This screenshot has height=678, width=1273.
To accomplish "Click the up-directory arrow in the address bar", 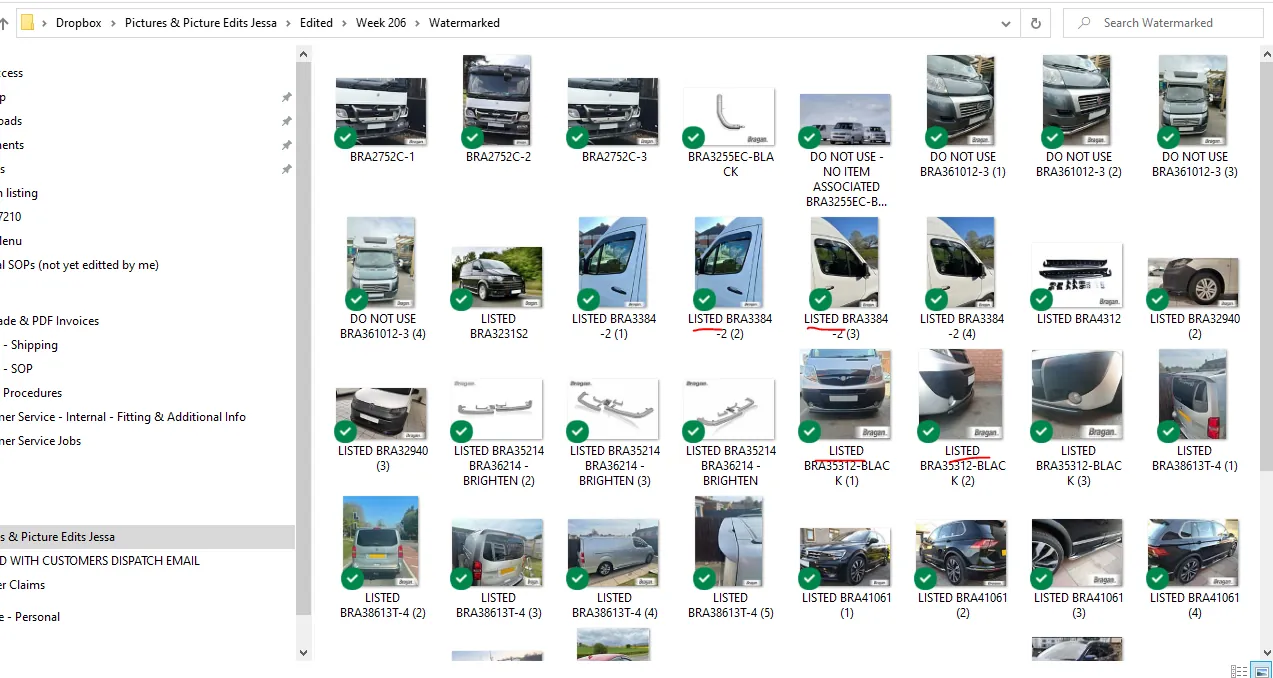I will (x=4, y=22).
